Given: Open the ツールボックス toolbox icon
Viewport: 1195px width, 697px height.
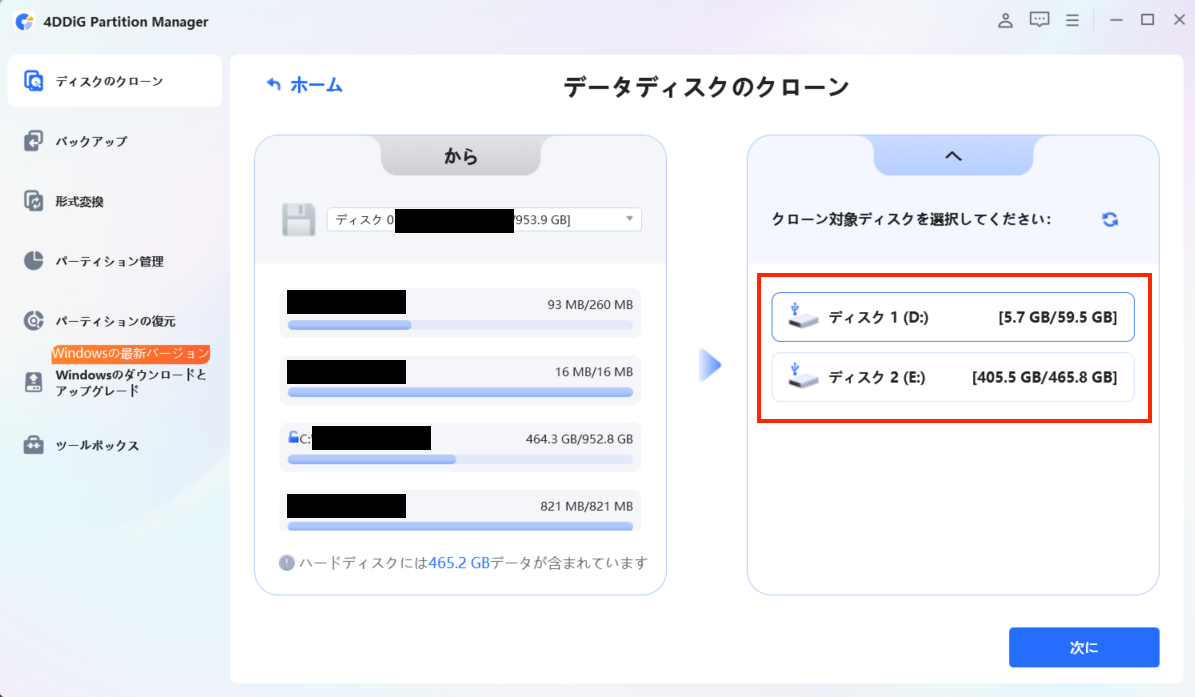Looking at the screenshot, I should click(x=34, y=445).
